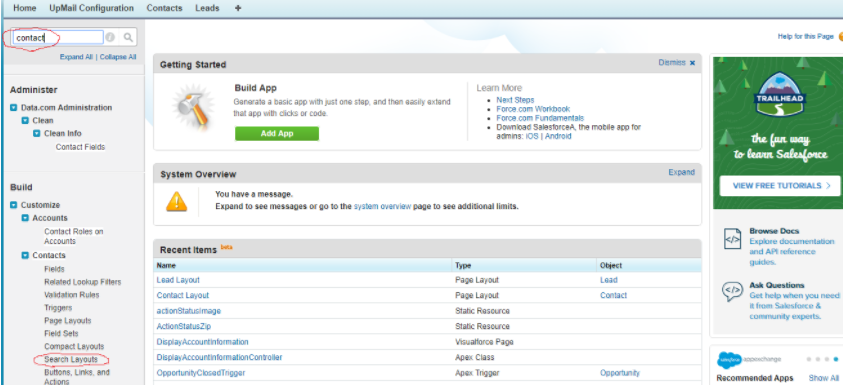Viewport: 847px width, 392px height.
Task: Click the quick find magnifier icon
Action: pyautogui.click(x=128, y=37)
